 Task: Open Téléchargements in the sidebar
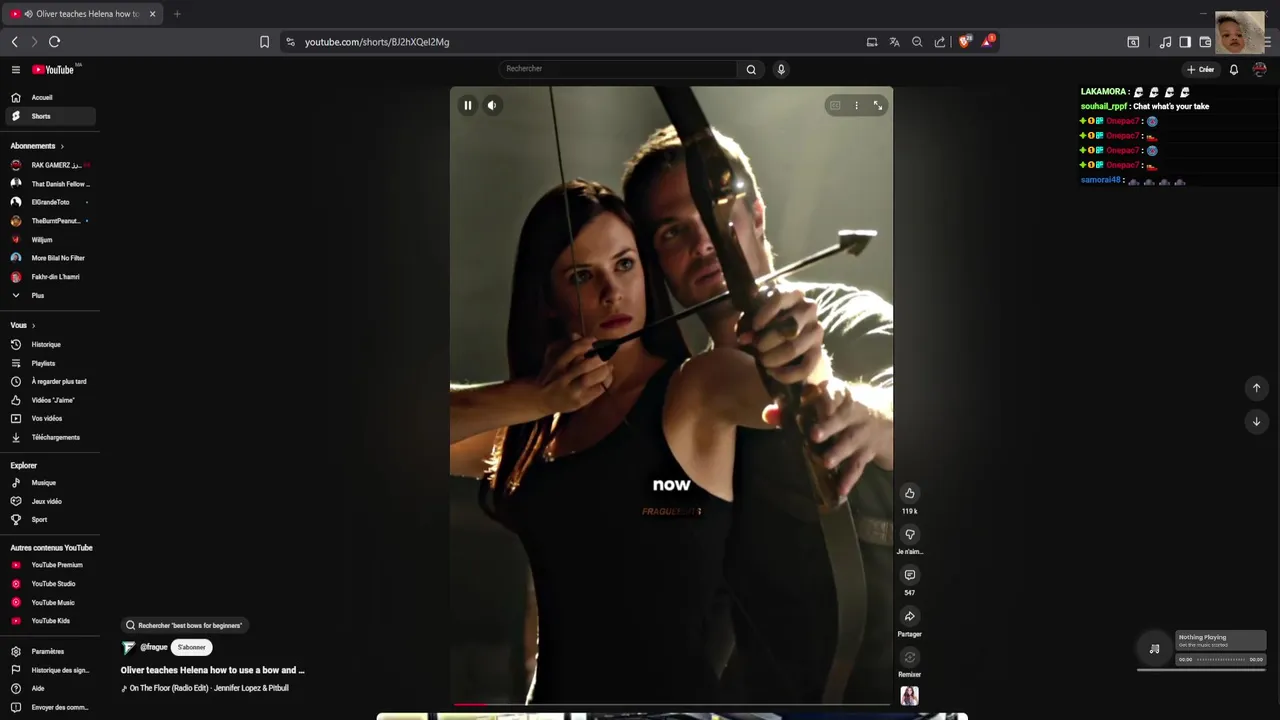pyautogui.click(x=50, y=437)
